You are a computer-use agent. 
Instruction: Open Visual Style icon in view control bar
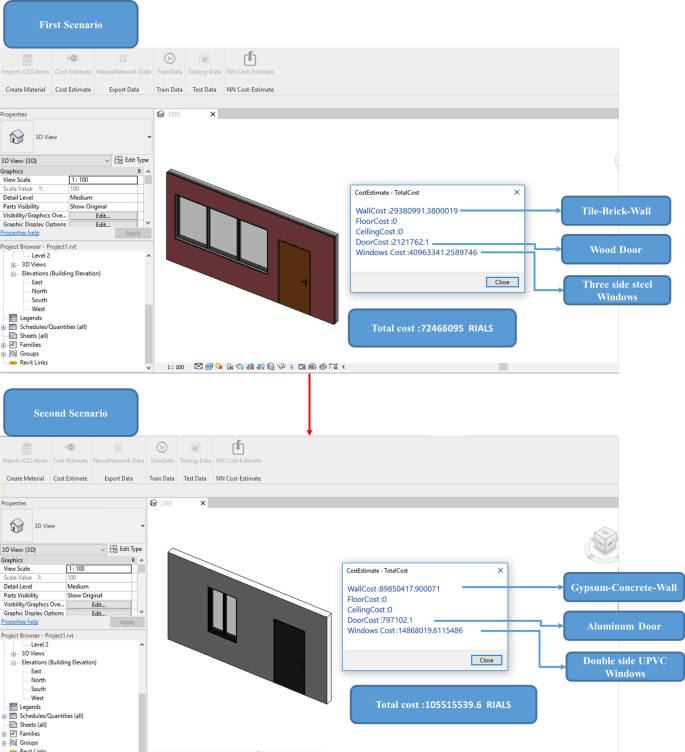(x=209, y=366)
